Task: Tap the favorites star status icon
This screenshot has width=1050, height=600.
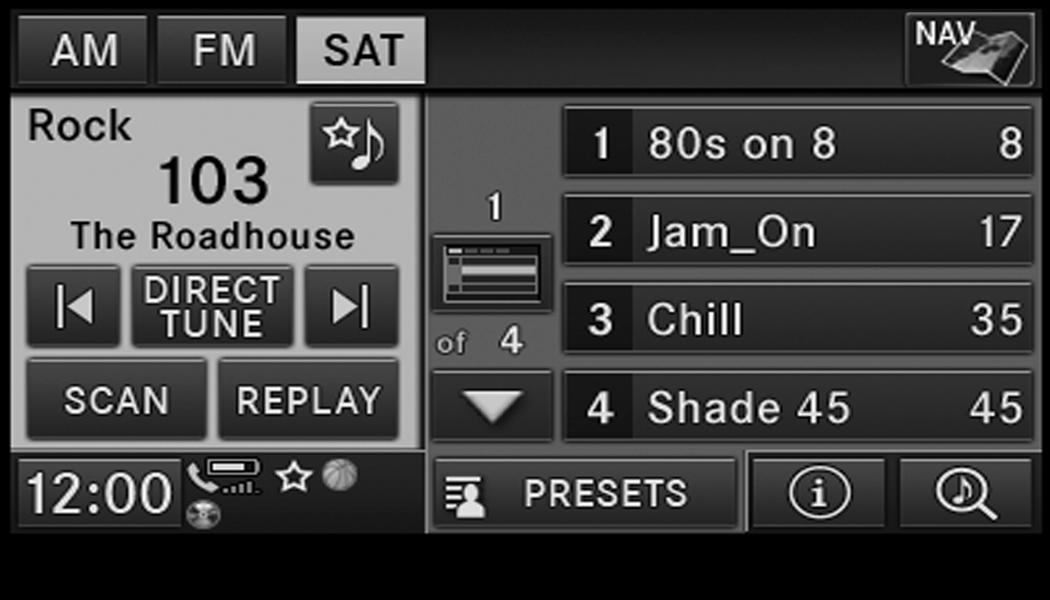Action: [x=294, y=477]
